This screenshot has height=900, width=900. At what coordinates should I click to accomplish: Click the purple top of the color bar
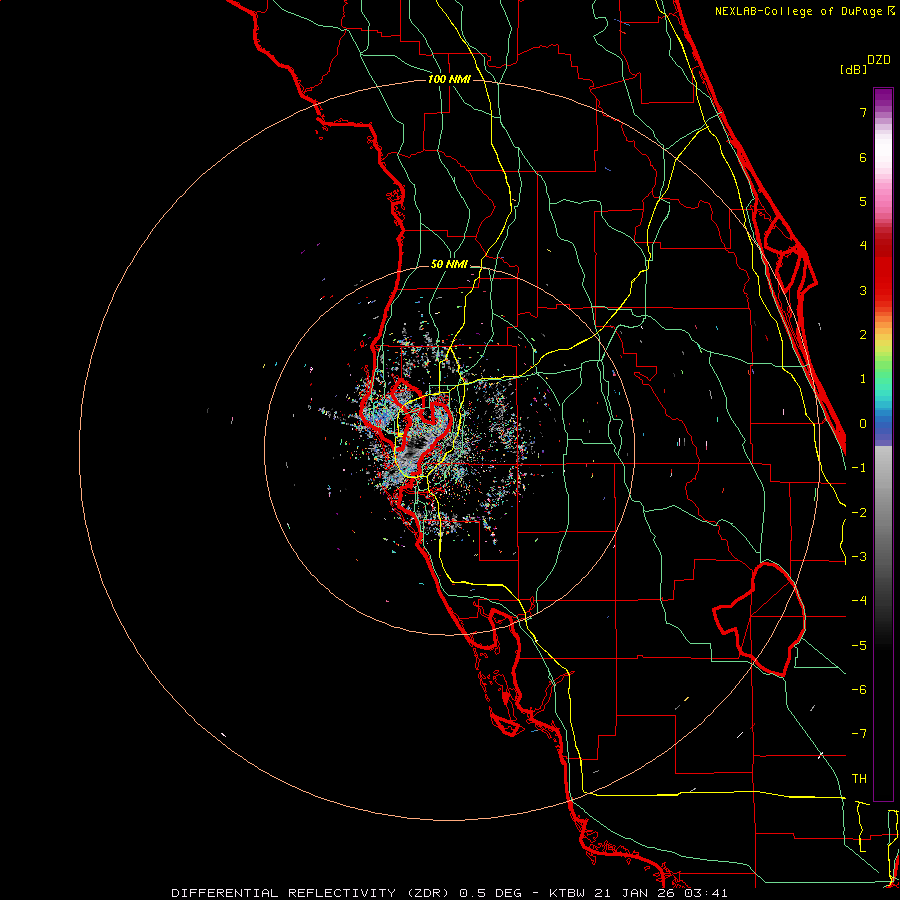coord(883,98)
